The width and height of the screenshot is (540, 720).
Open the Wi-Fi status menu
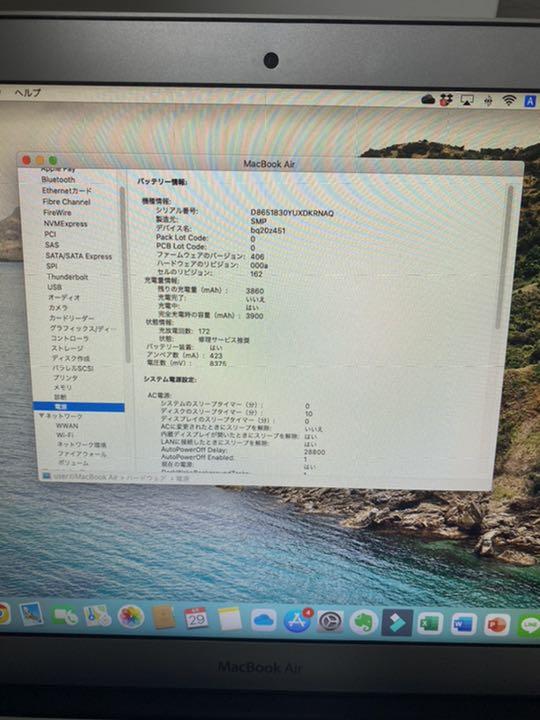coord(509,101)
